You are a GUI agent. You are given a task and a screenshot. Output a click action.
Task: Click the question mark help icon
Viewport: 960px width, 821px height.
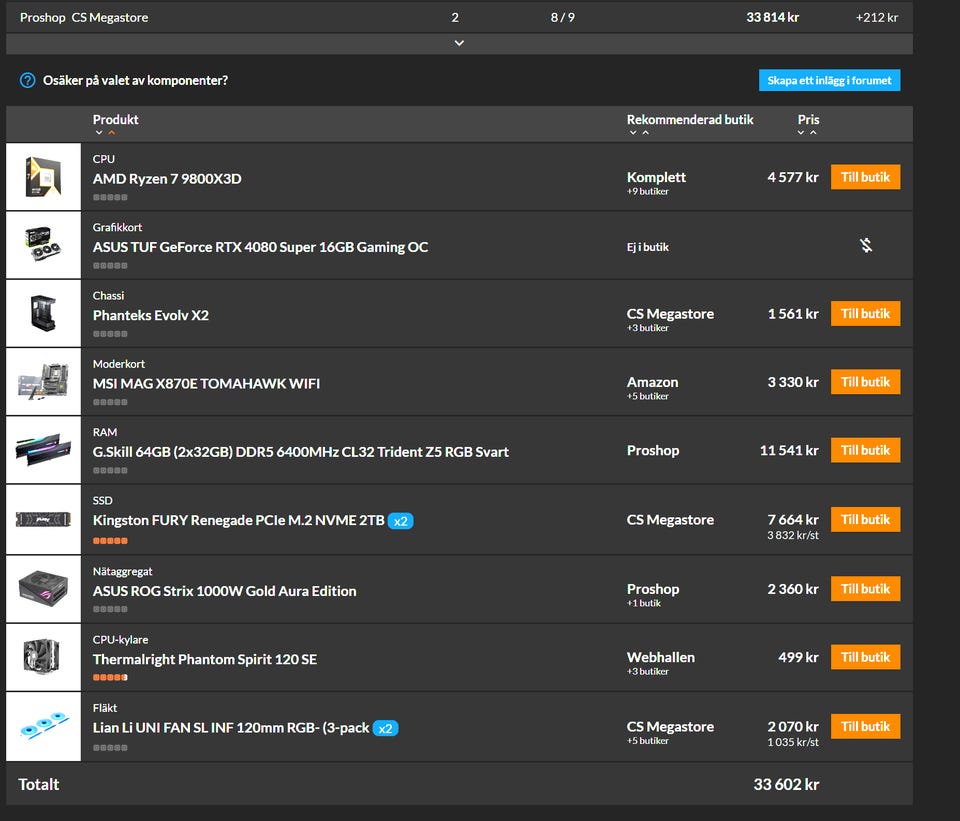click(x=28, y=80)
